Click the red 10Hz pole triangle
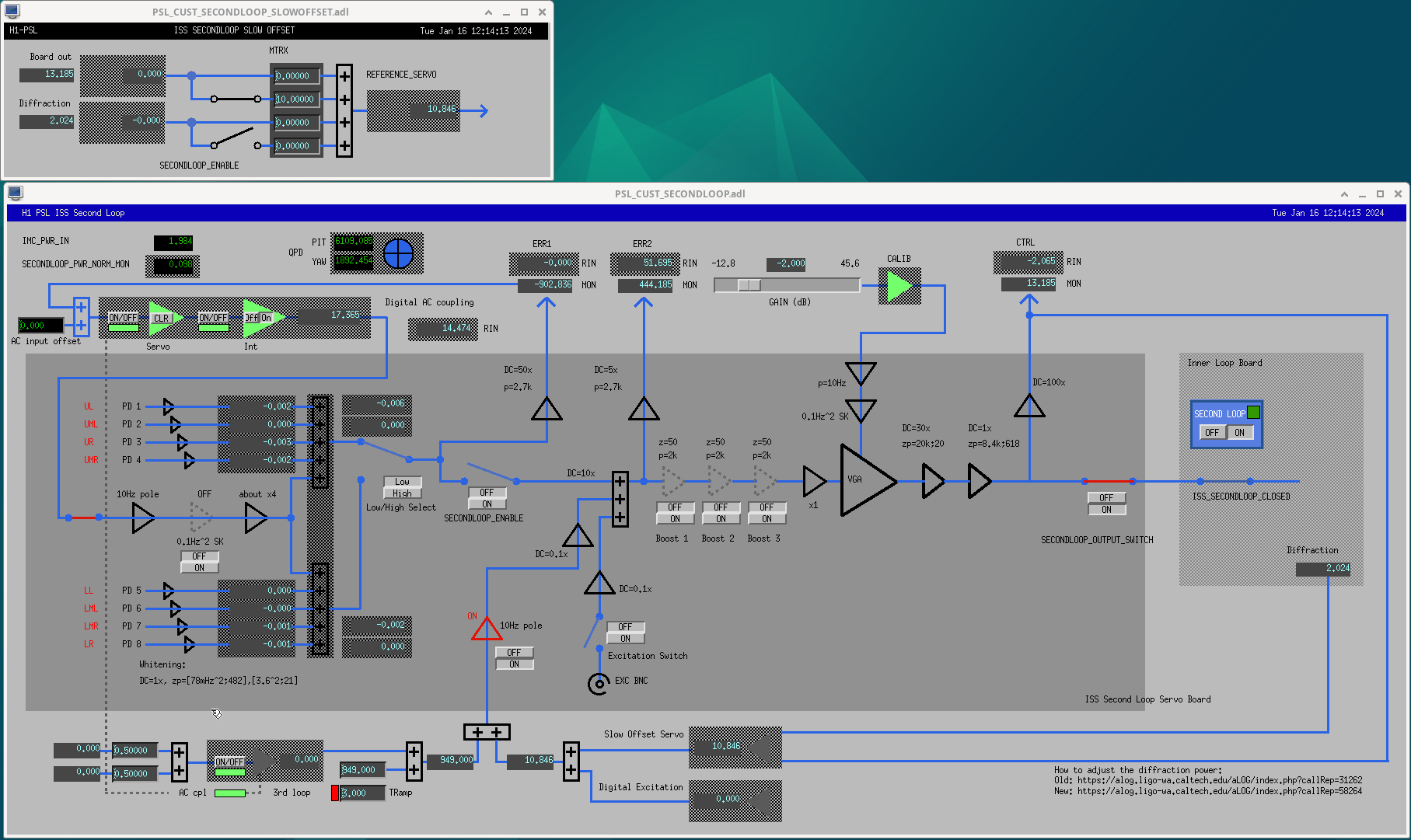This screenshot has width=1411, height=840. 487,628
